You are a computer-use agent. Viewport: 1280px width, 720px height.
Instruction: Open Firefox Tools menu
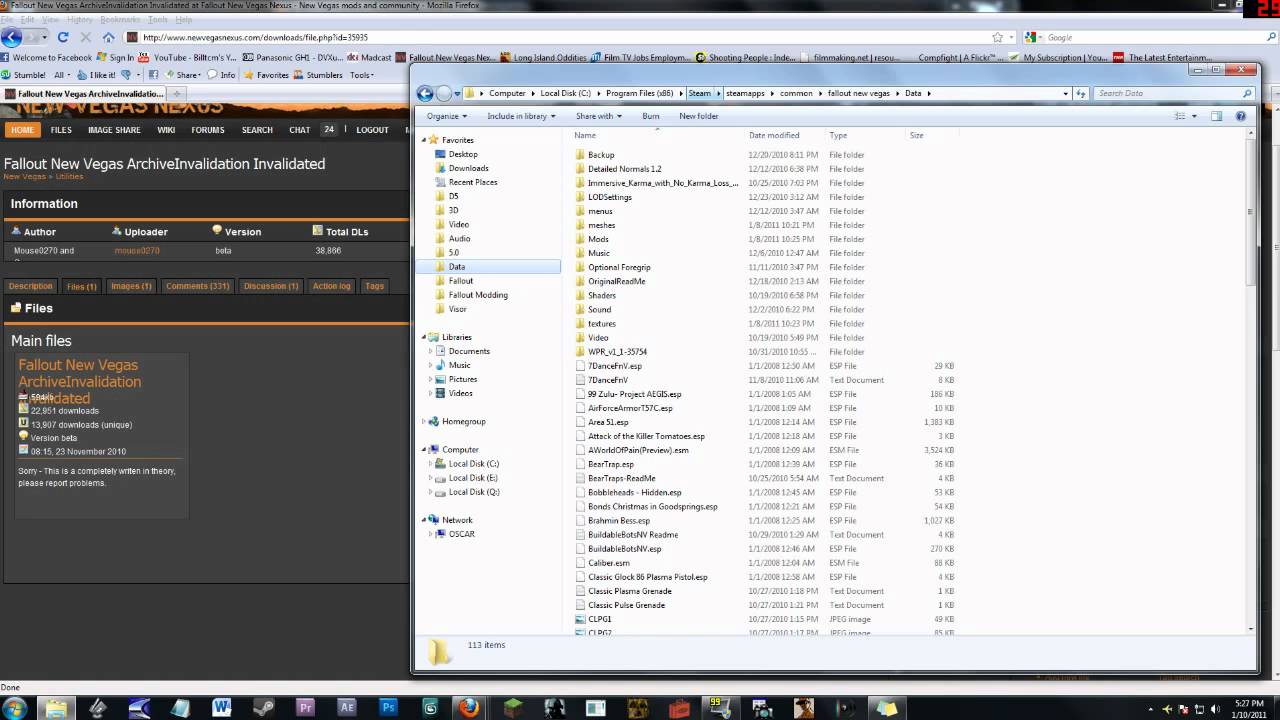point(158,19)
